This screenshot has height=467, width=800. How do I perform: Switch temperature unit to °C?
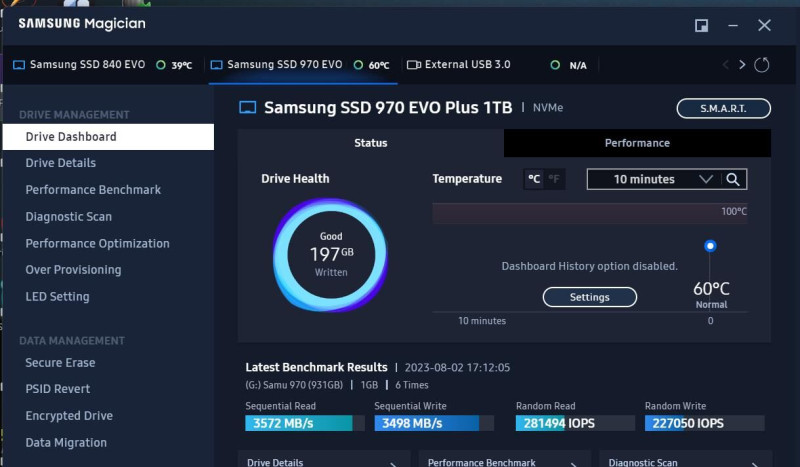(534, 179)
